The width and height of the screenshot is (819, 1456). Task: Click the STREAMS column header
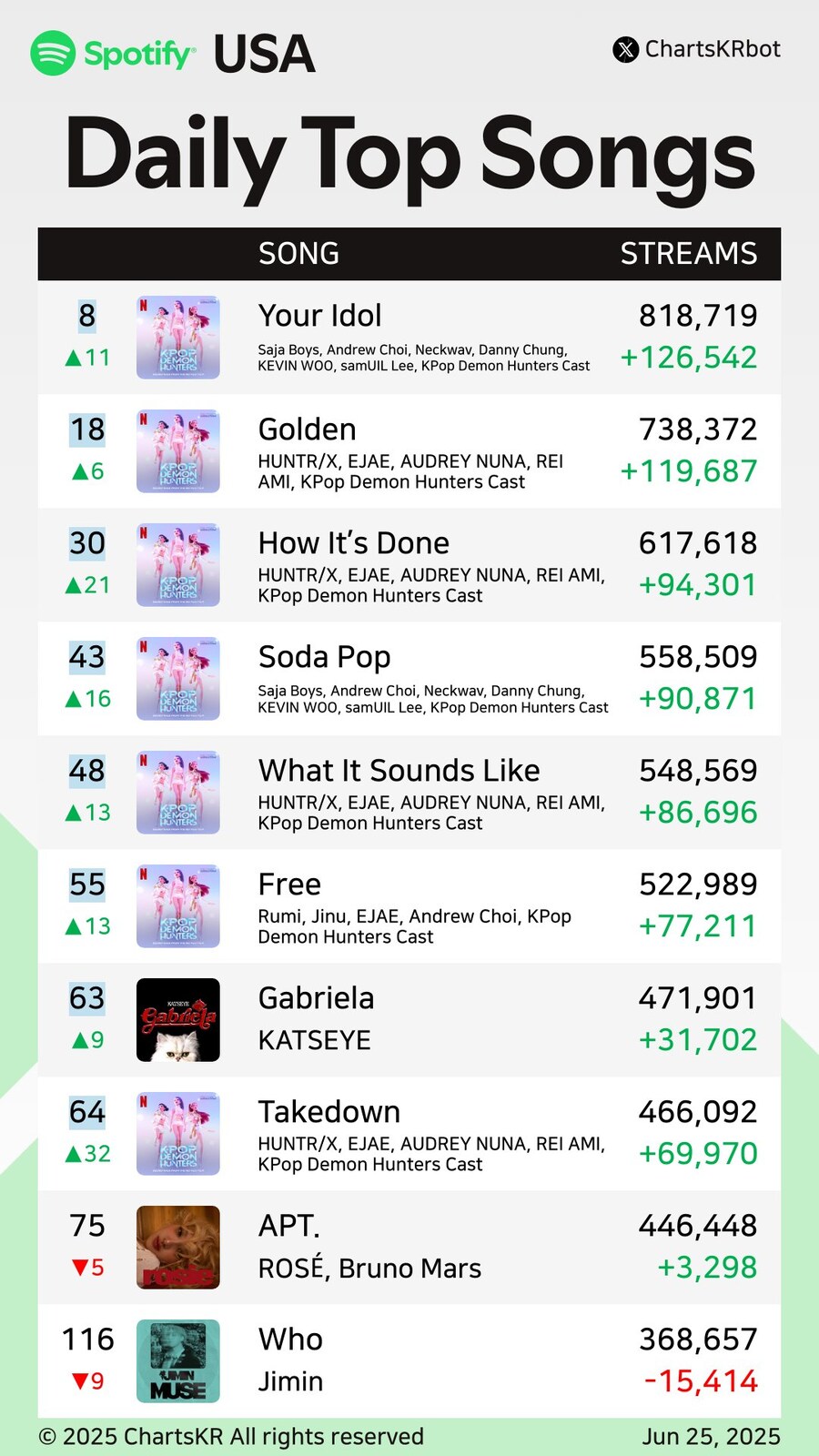[688, 253]
